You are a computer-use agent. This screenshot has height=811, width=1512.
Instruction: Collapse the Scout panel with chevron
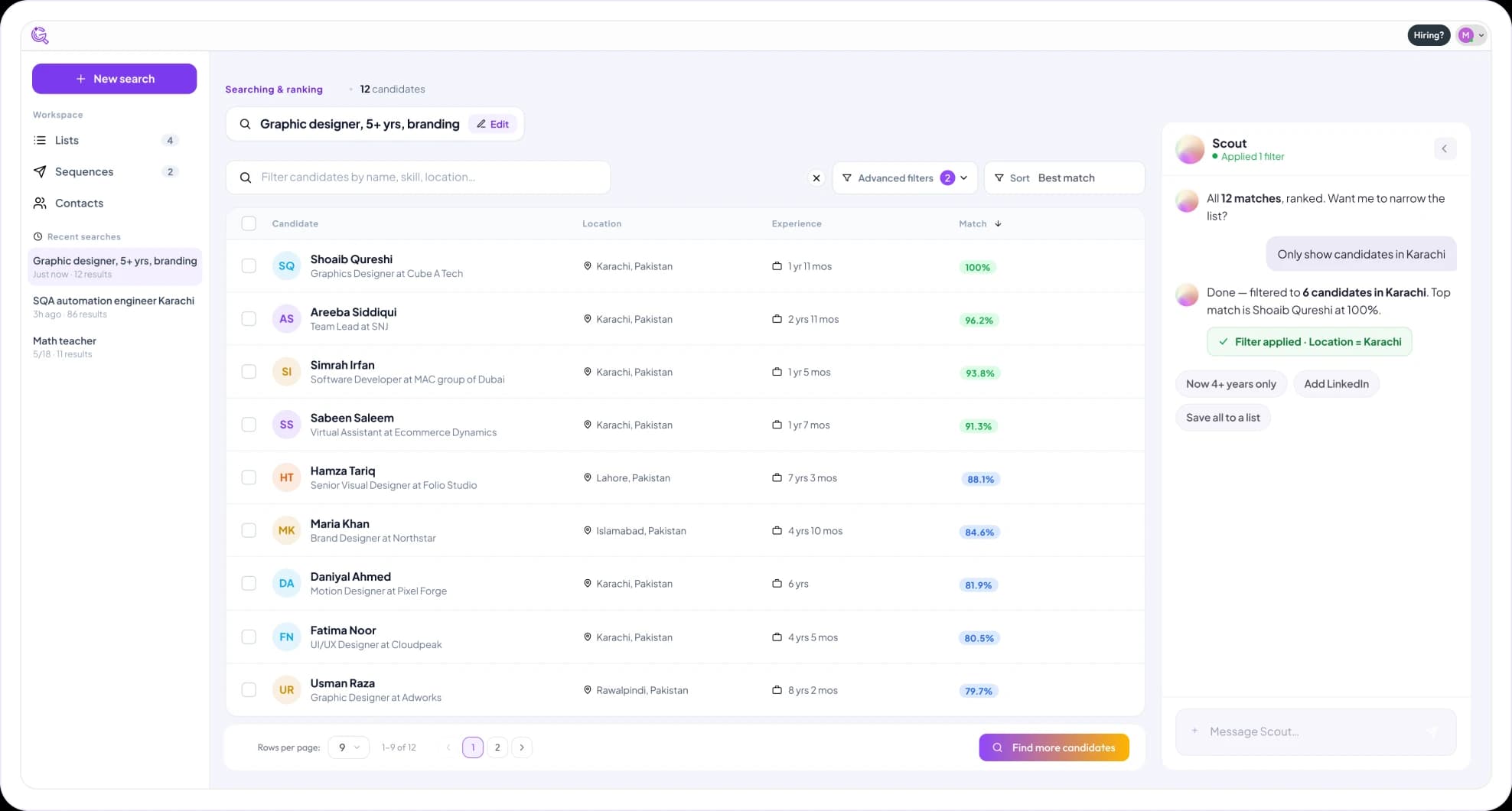1444,148
